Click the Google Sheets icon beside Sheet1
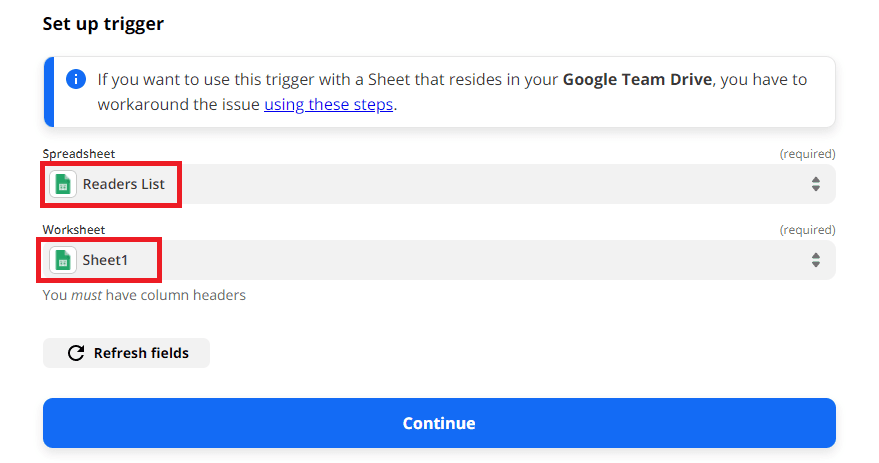 (x=63, y=260)
